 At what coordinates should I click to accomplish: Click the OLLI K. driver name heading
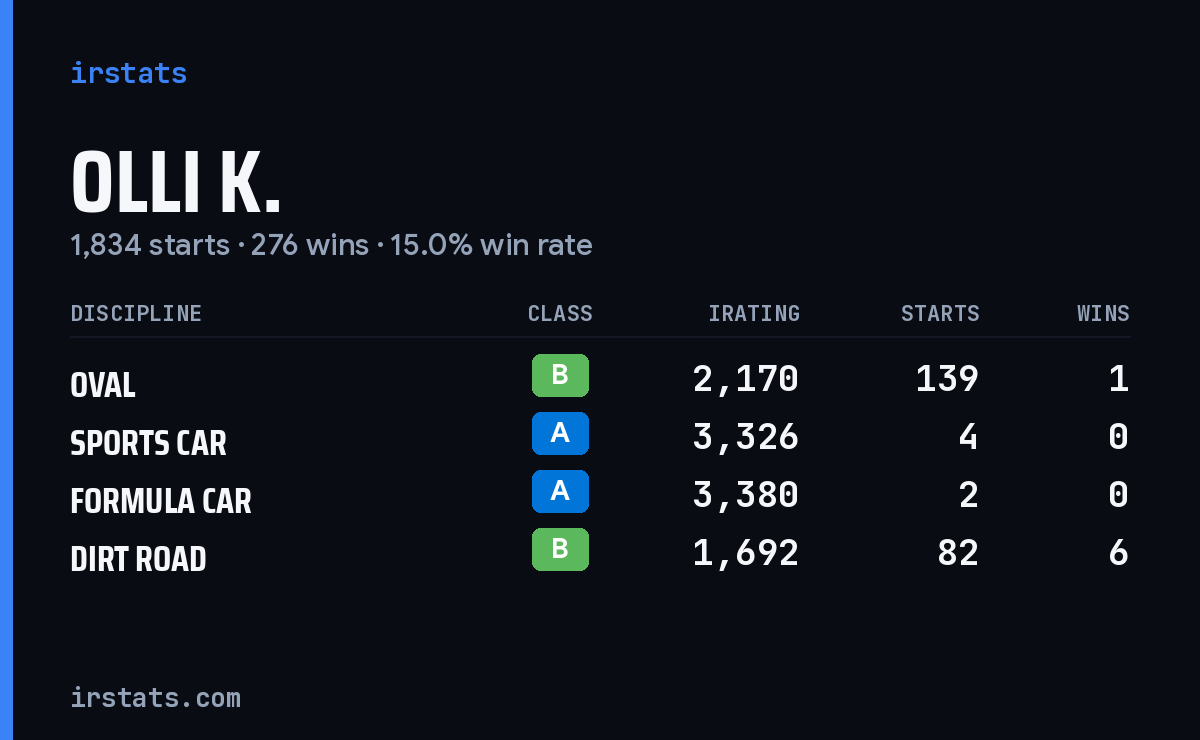176,182
